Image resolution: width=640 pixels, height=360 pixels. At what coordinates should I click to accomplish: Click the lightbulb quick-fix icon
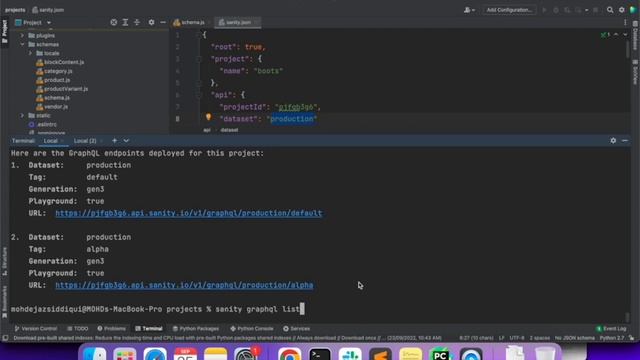pos(209,118)
